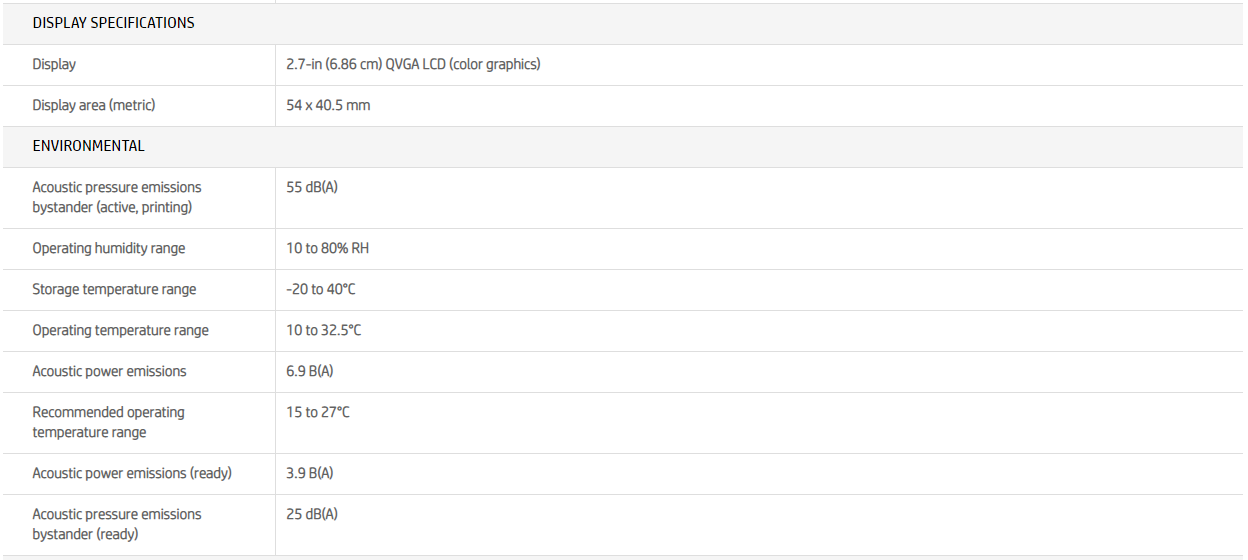Select the Operating humidity range label
The width and height of the screenshot is (1248, 560).
coord(108,248)
